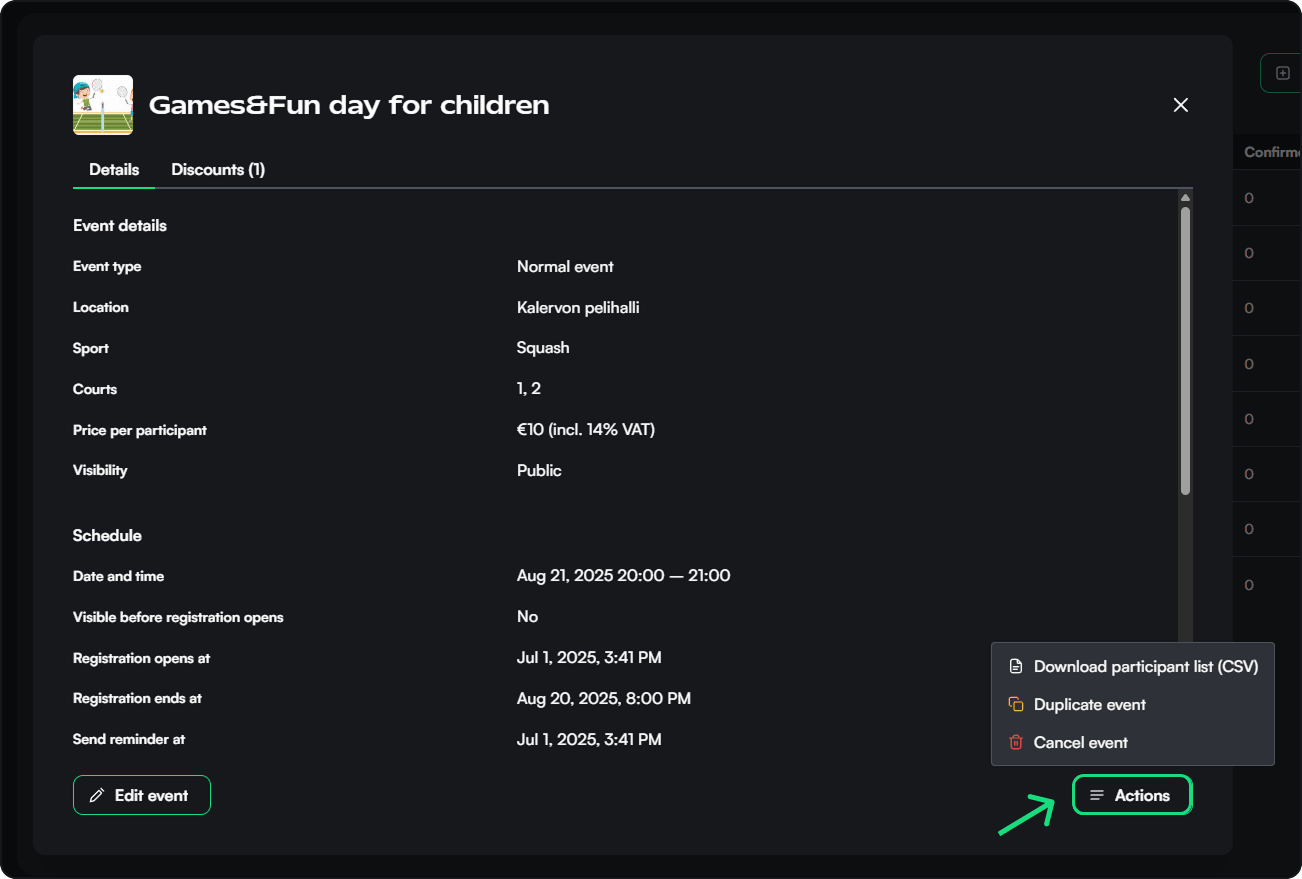Click the scrollbar up arrow
Image resolution: width=1302 pixels, height=879 pixels.
pyautogui.click(x=1185, y=198)
